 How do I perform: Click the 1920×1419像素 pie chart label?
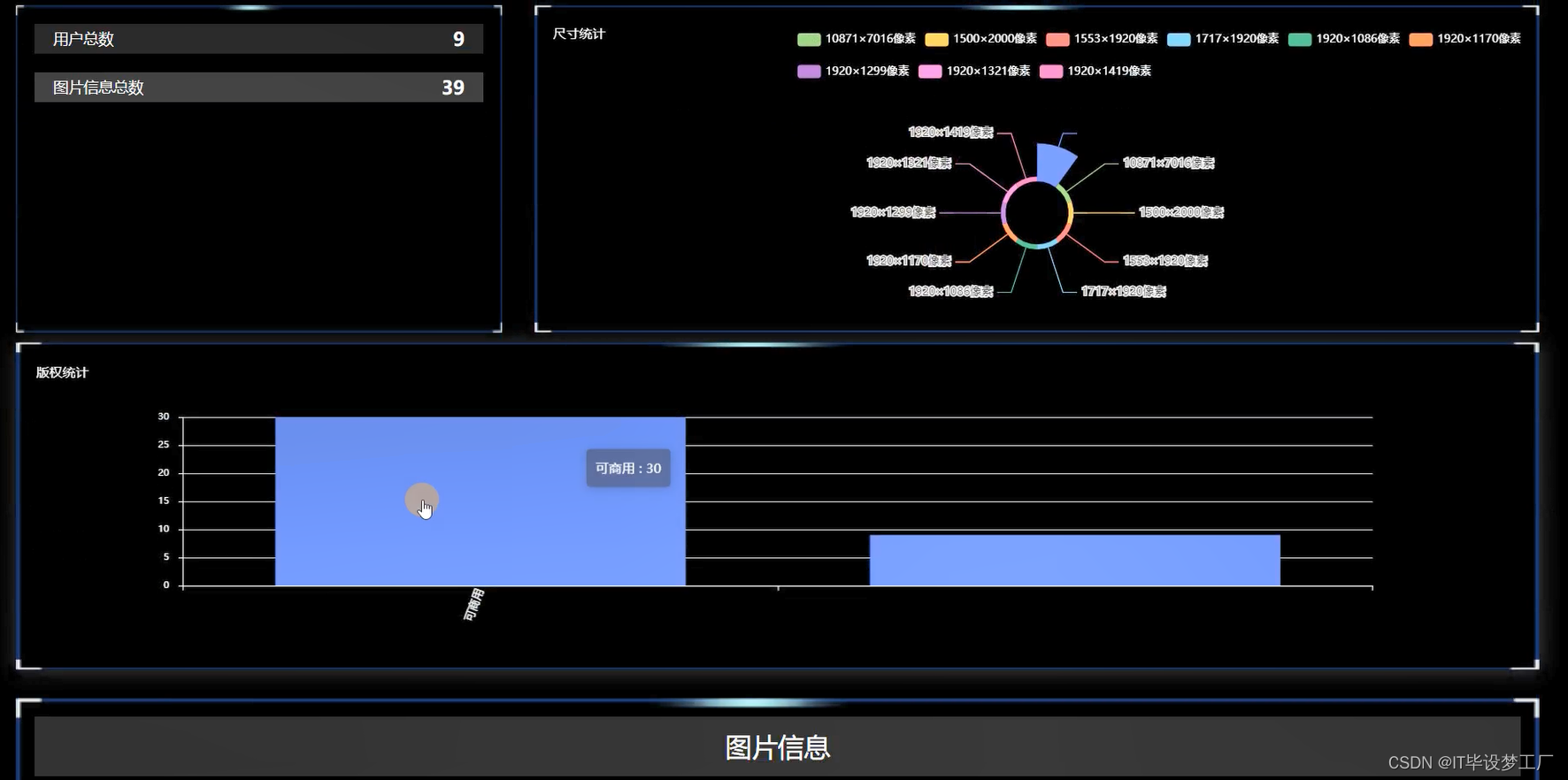pos(950,132)
